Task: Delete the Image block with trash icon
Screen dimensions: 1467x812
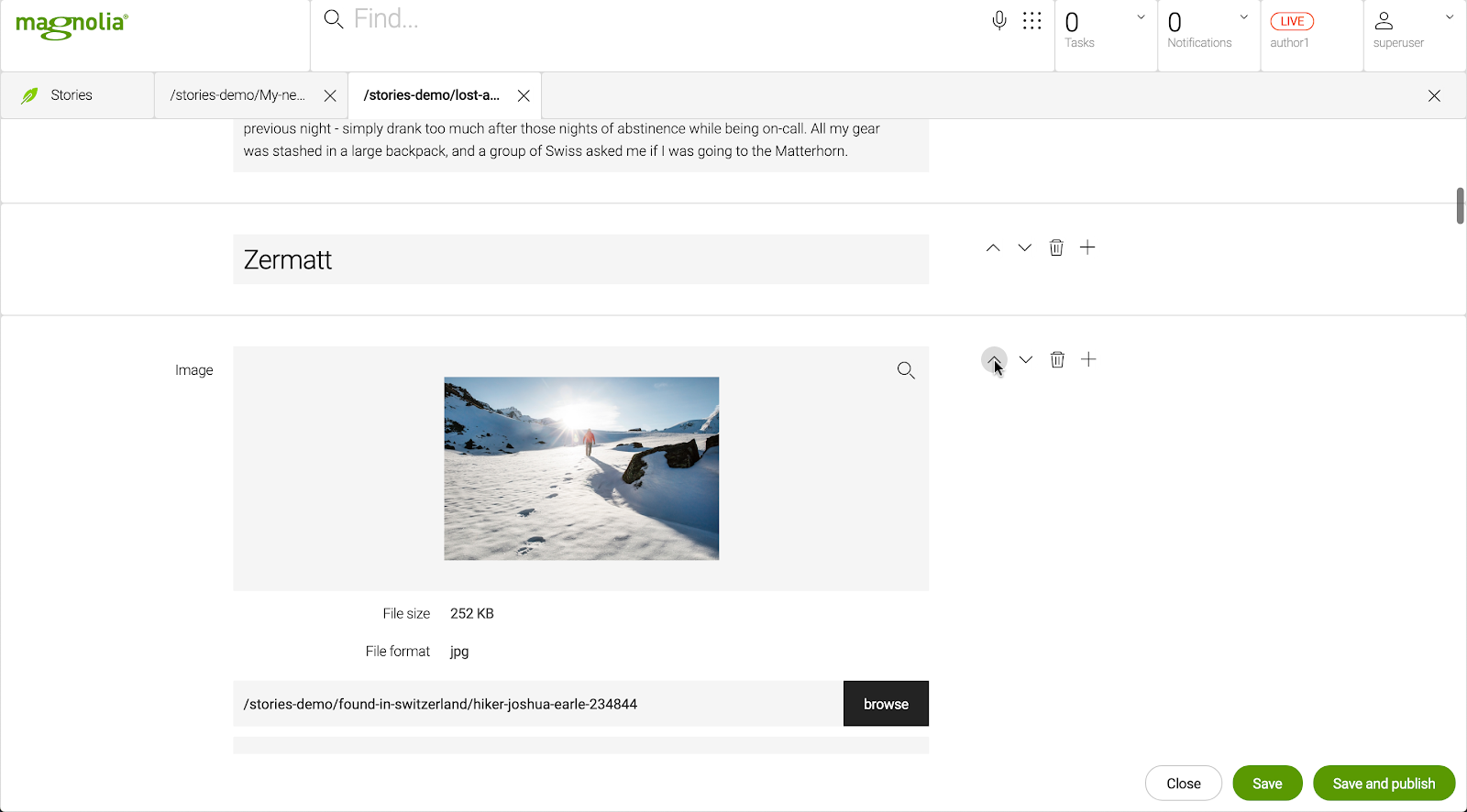Action: pos(1056,359)
